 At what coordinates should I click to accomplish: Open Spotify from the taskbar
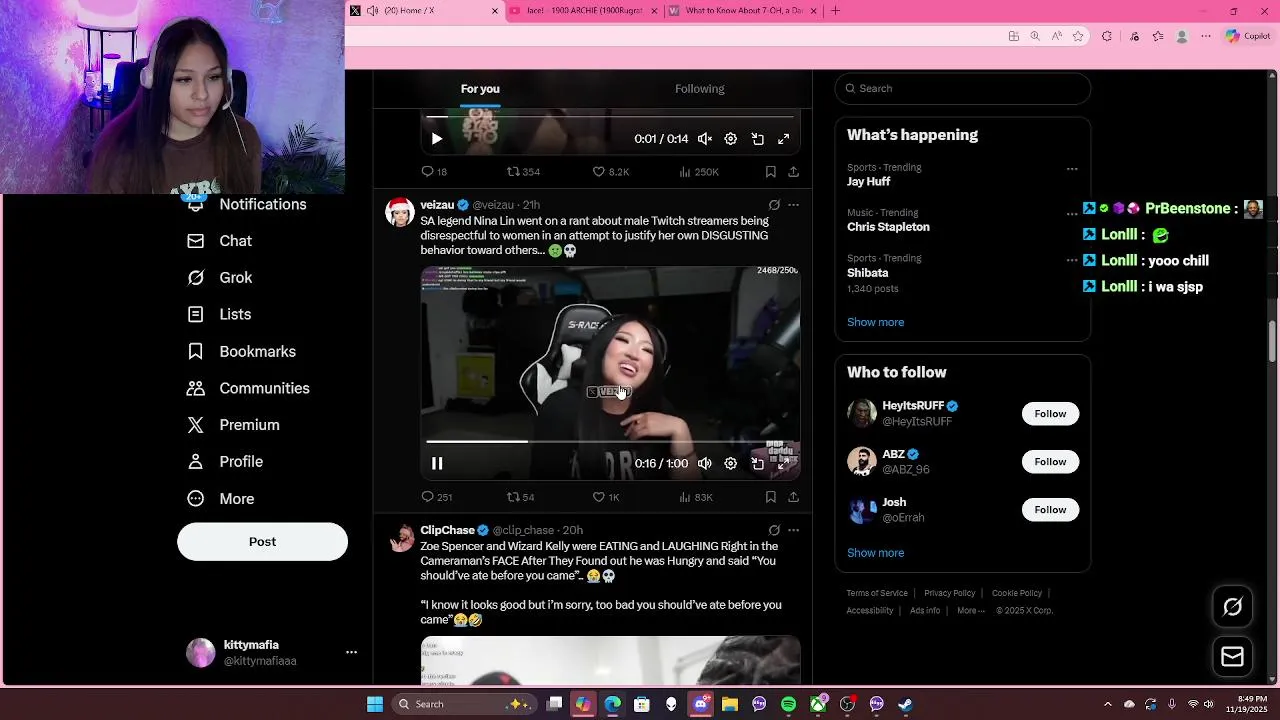[788, 704]
